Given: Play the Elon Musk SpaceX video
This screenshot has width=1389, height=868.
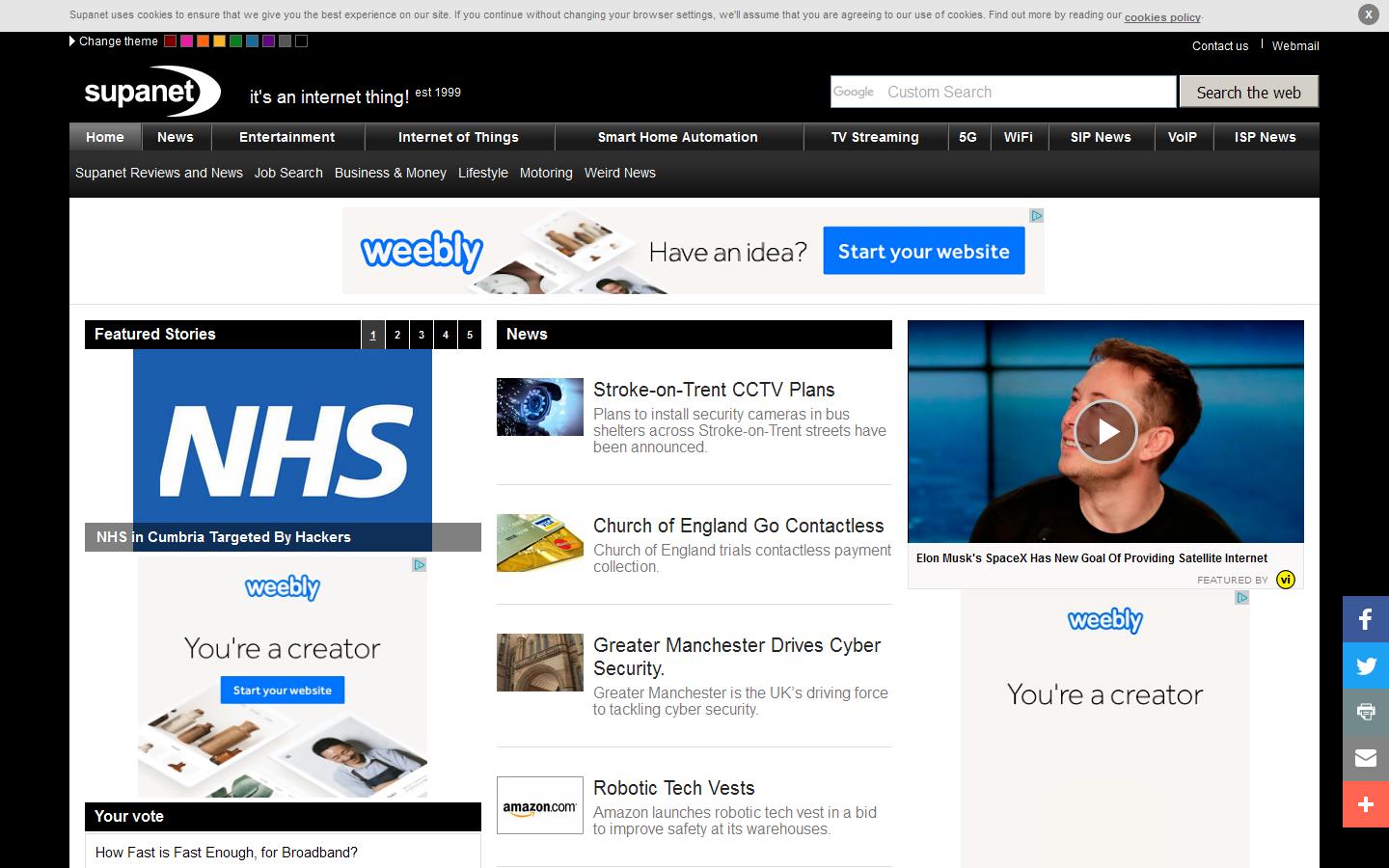Looking at the screenshot, I should 1105,431.
